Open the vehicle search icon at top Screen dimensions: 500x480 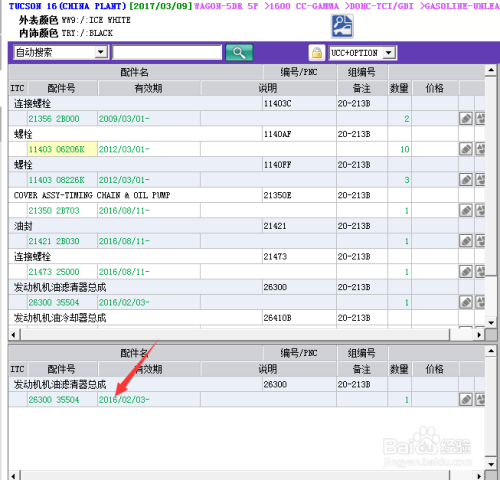342,26
